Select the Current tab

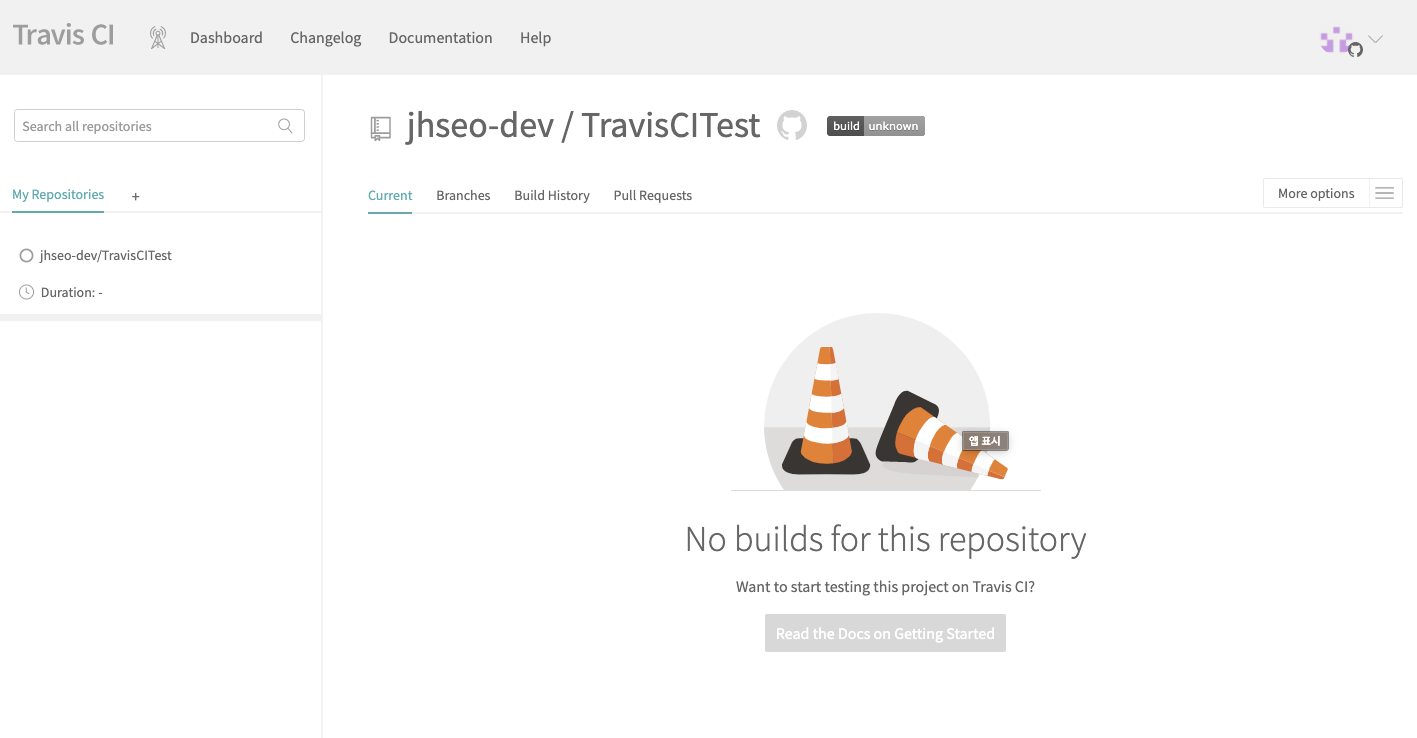[390, 195]
